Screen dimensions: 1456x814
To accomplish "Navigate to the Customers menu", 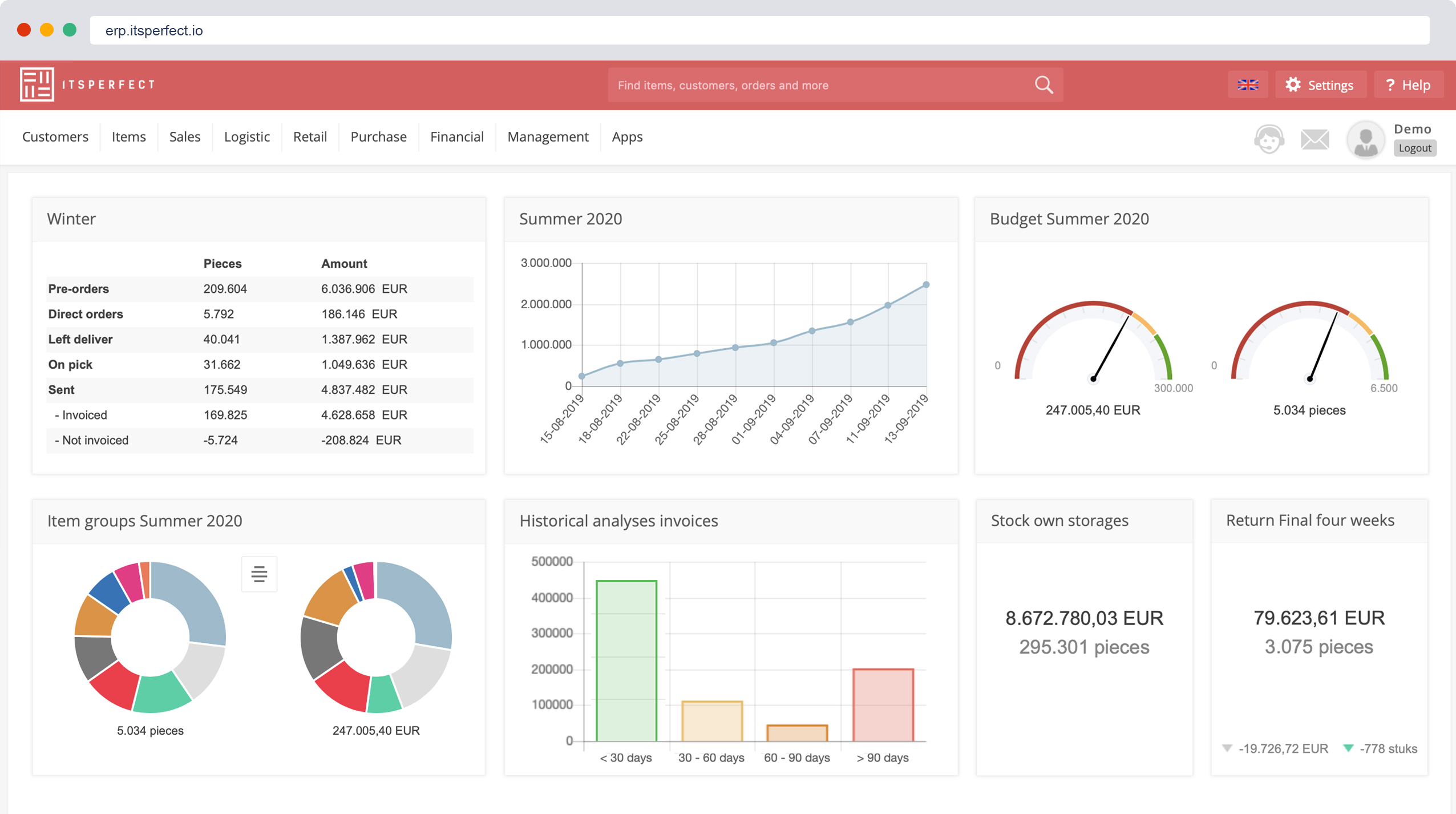I will click(55, 136).
